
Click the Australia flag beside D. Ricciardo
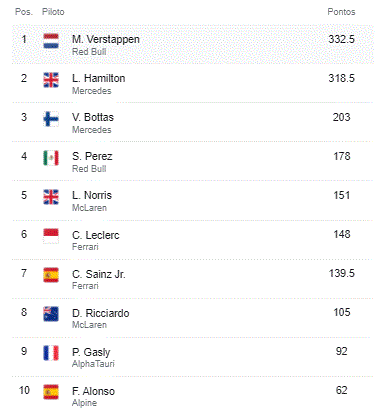[51, 314]
